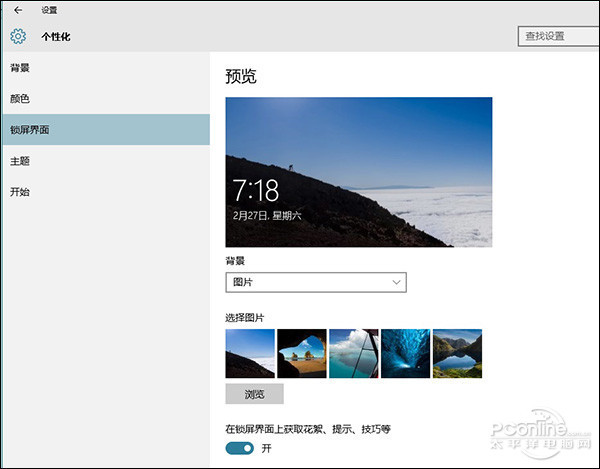Viewport: 600px width, 469px height.
Task: Click the 个性化 page heading
Action: (x=56, y=37)
